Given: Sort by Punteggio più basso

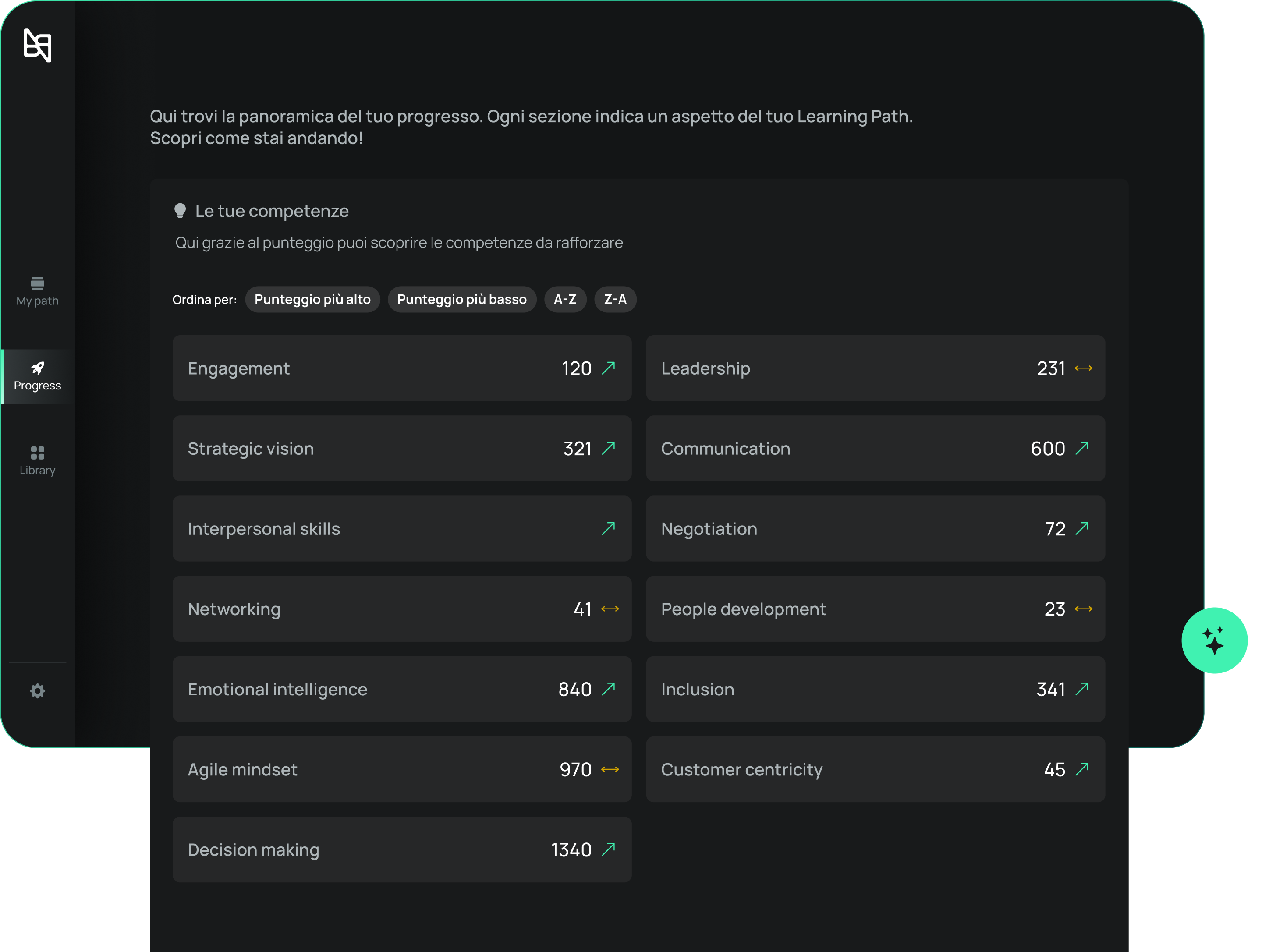Looking at the screenshot, I should (461, 300).
